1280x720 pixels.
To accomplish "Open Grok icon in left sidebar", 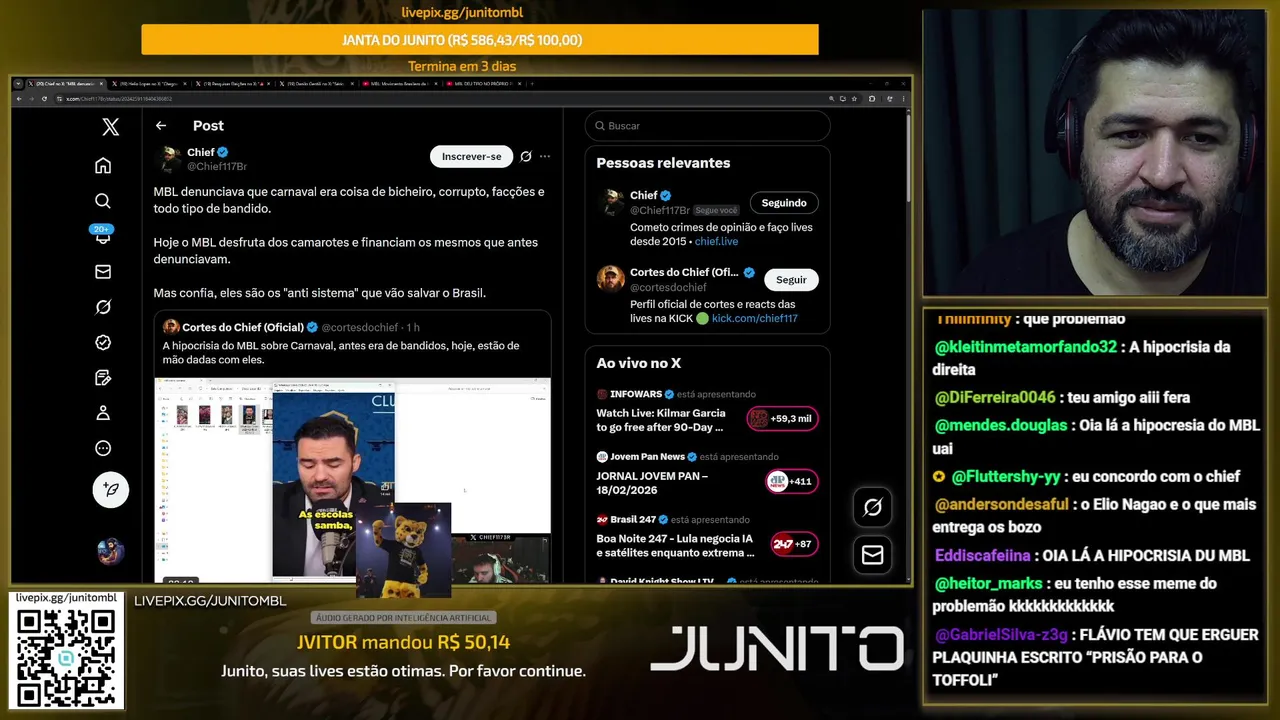I will pyautogui.click(x=103, y=307).
